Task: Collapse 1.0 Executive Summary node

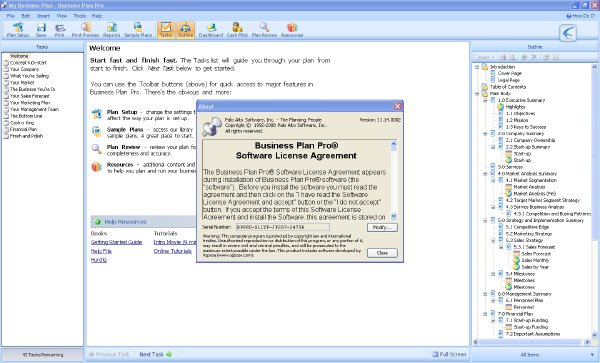Action: click(x=485, y=100)
